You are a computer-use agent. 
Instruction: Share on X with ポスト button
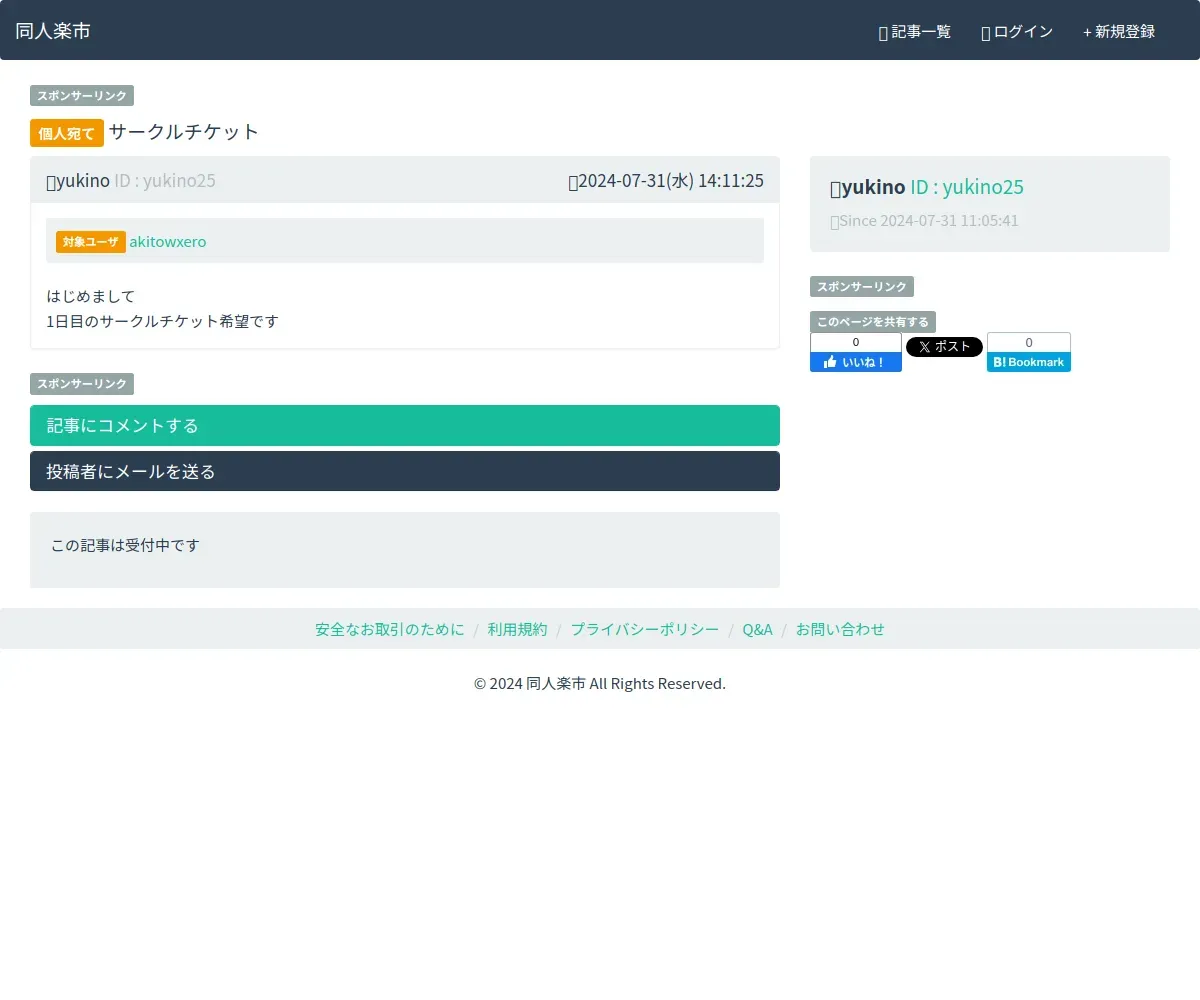click(x=944, y=347)
